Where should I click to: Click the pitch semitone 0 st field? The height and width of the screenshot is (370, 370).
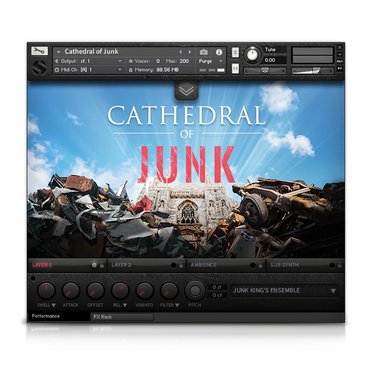pos(217,287)
